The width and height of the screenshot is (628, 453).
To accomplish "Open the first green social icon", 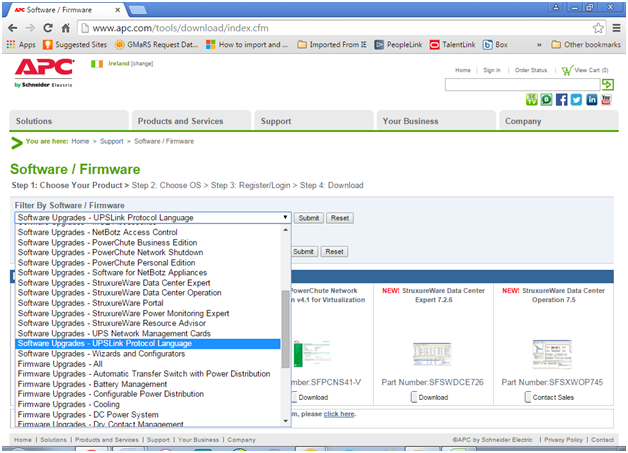I will tap(531, 100).
